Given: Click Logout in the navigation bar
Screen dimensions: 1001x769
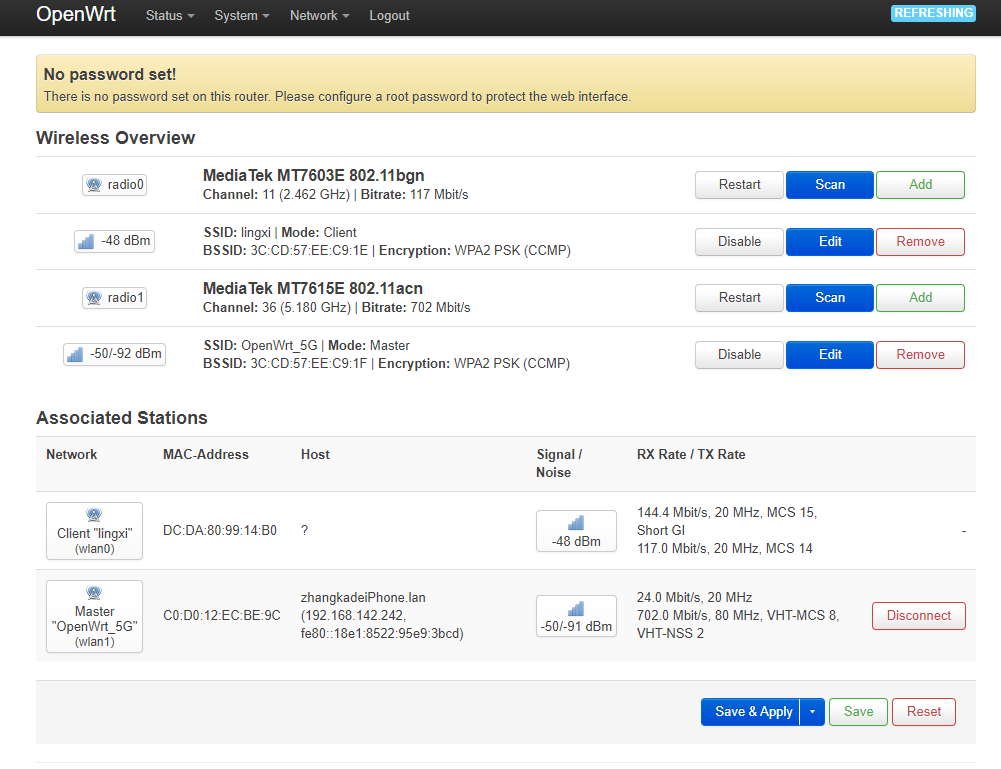Looking at the screenshot, I should (x=389, y=16).
